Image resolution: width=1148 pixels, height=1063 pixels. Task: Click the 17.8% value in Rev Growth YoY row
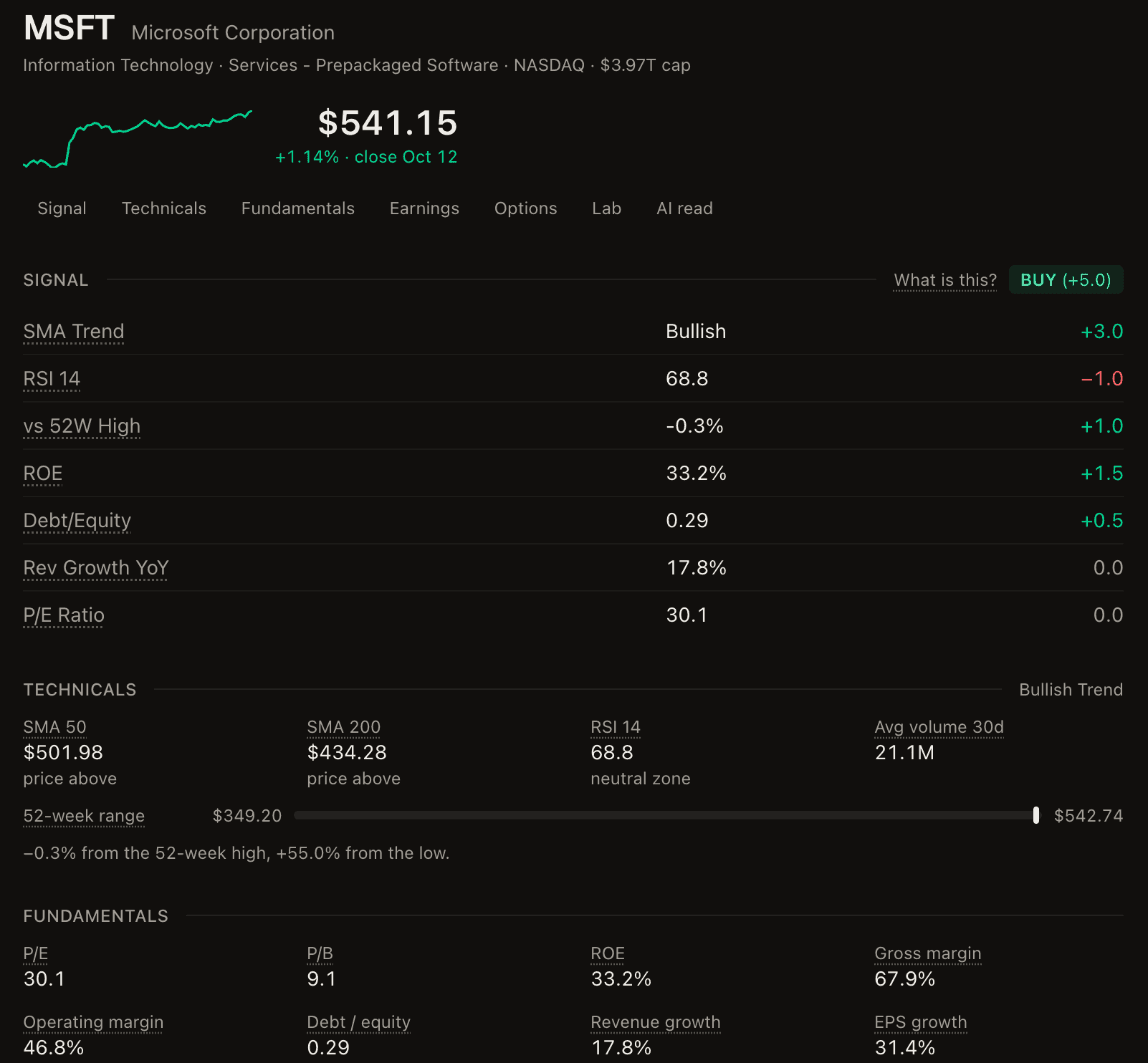(696, 568)
